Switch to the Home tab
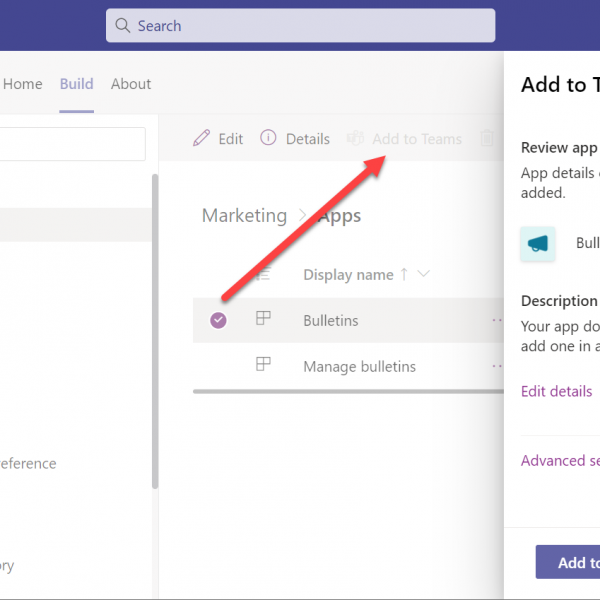 (x=22, y=84)
